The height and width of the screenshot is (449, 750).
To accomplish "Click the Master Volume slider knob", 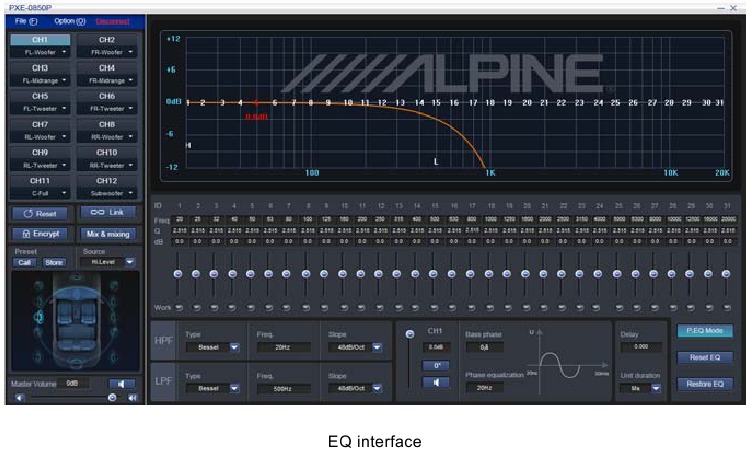I will pos(112,397).
